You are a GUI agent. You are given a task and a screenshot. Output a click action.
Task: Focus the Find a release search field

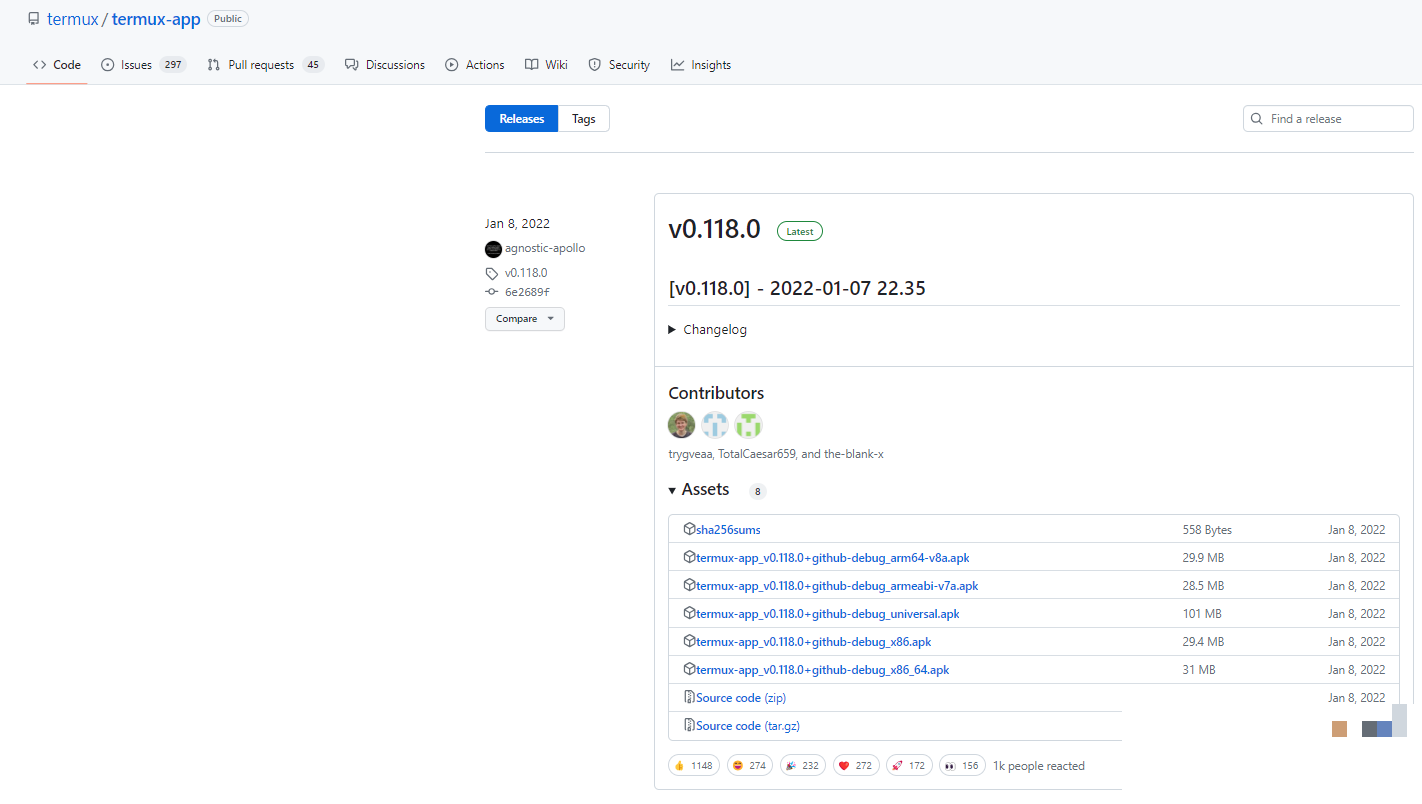(1328, 119)
